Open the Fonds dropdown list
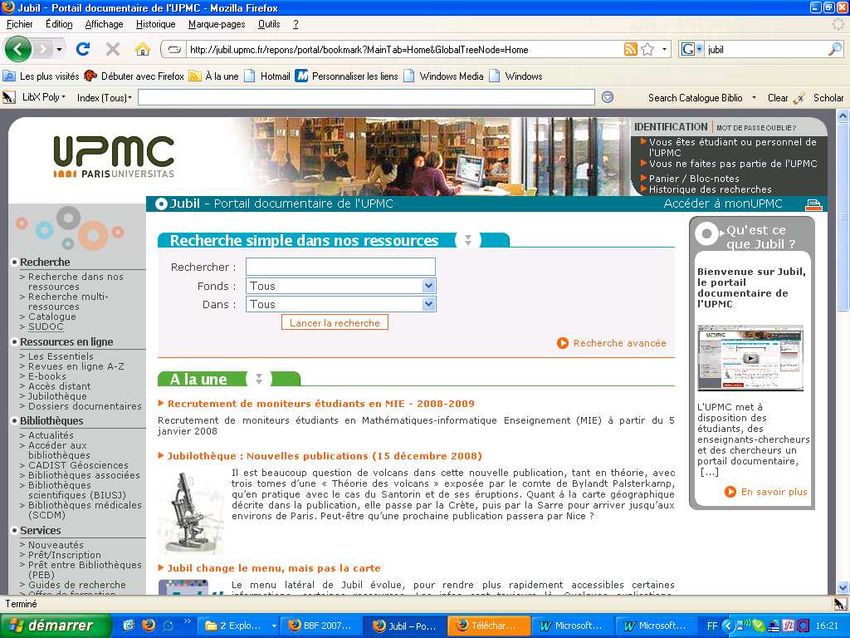This screenshot has width=850, height=638. coord(428,286)
